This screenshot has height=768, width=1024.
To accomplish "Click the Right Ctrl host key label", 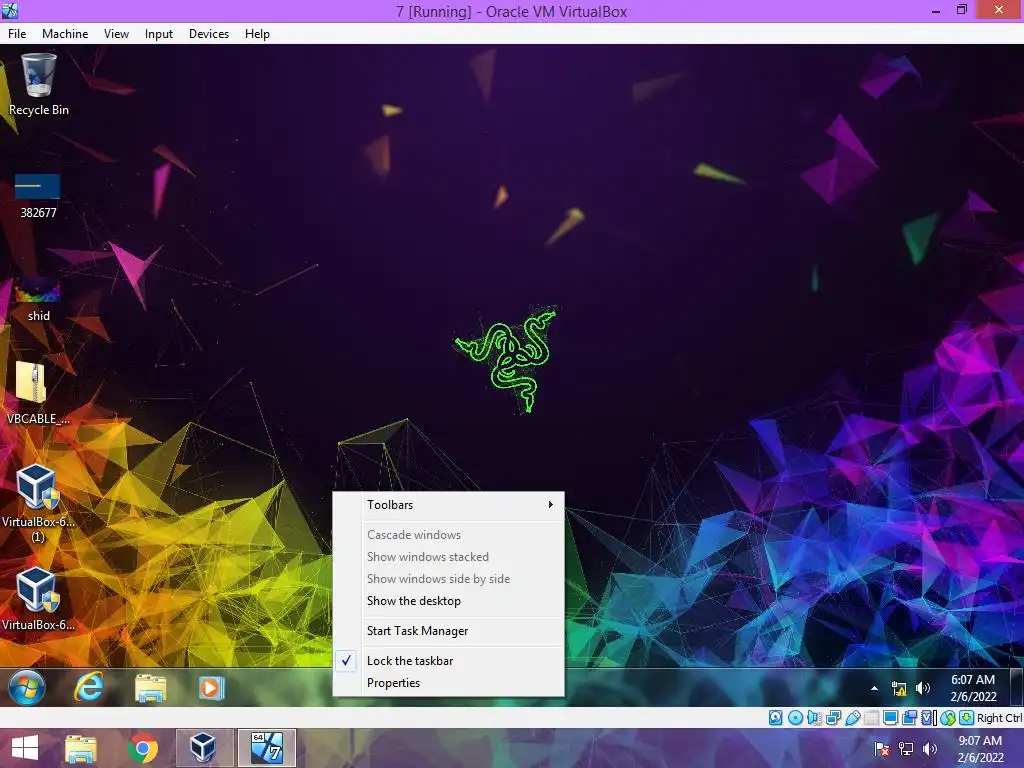I will pos(999,718).
